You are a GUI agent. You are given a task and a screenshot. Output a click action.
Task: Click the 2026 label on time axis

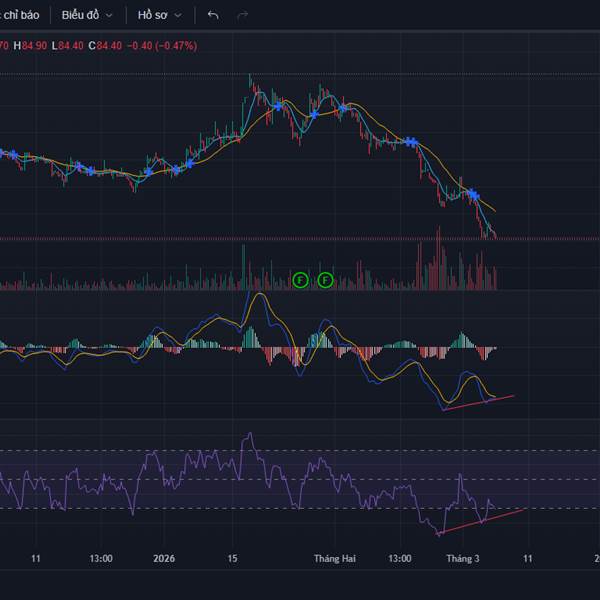pyautogui.click(x=163, y=559)
